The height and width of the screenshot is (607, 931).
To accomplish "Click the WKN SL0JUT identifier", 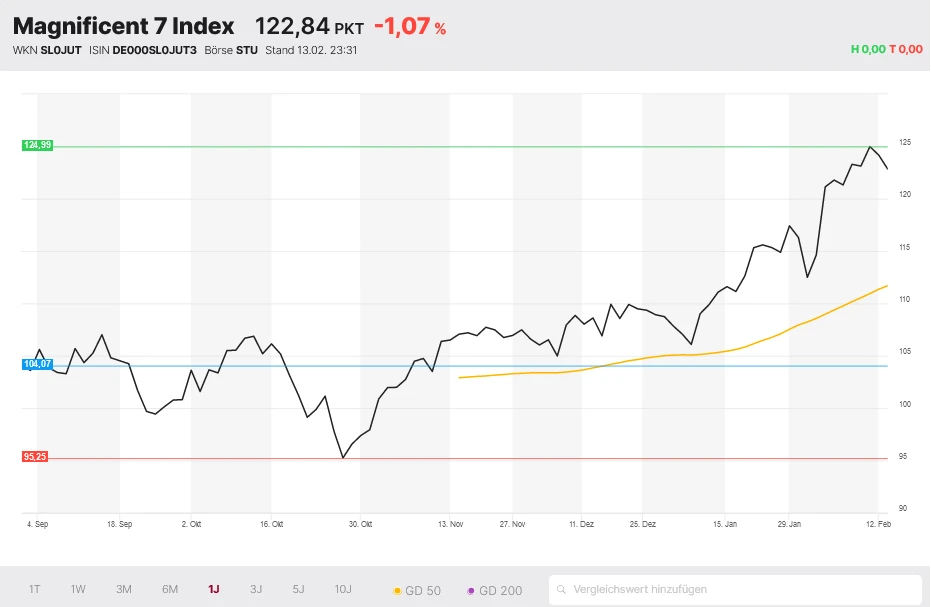I will (45, 49).
